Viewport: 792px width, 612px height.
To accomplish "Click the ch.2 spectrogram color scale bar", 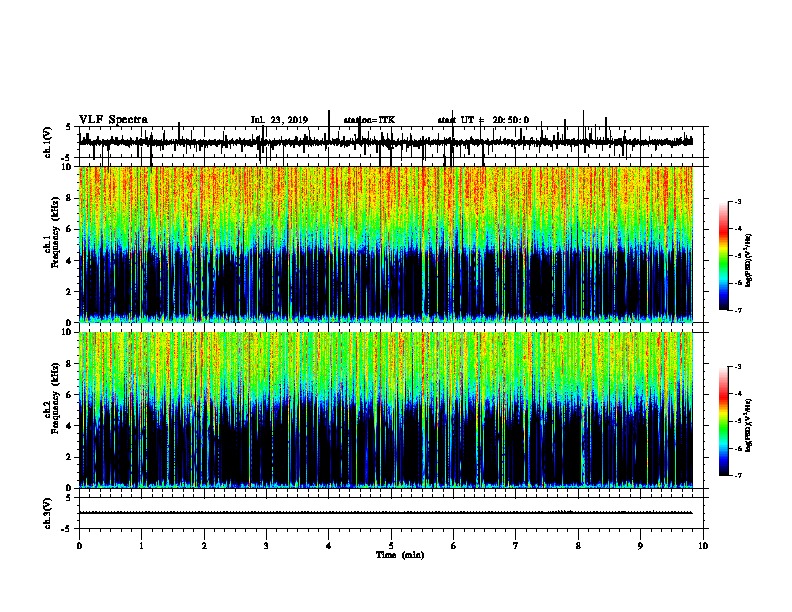I will coord(724,421).
